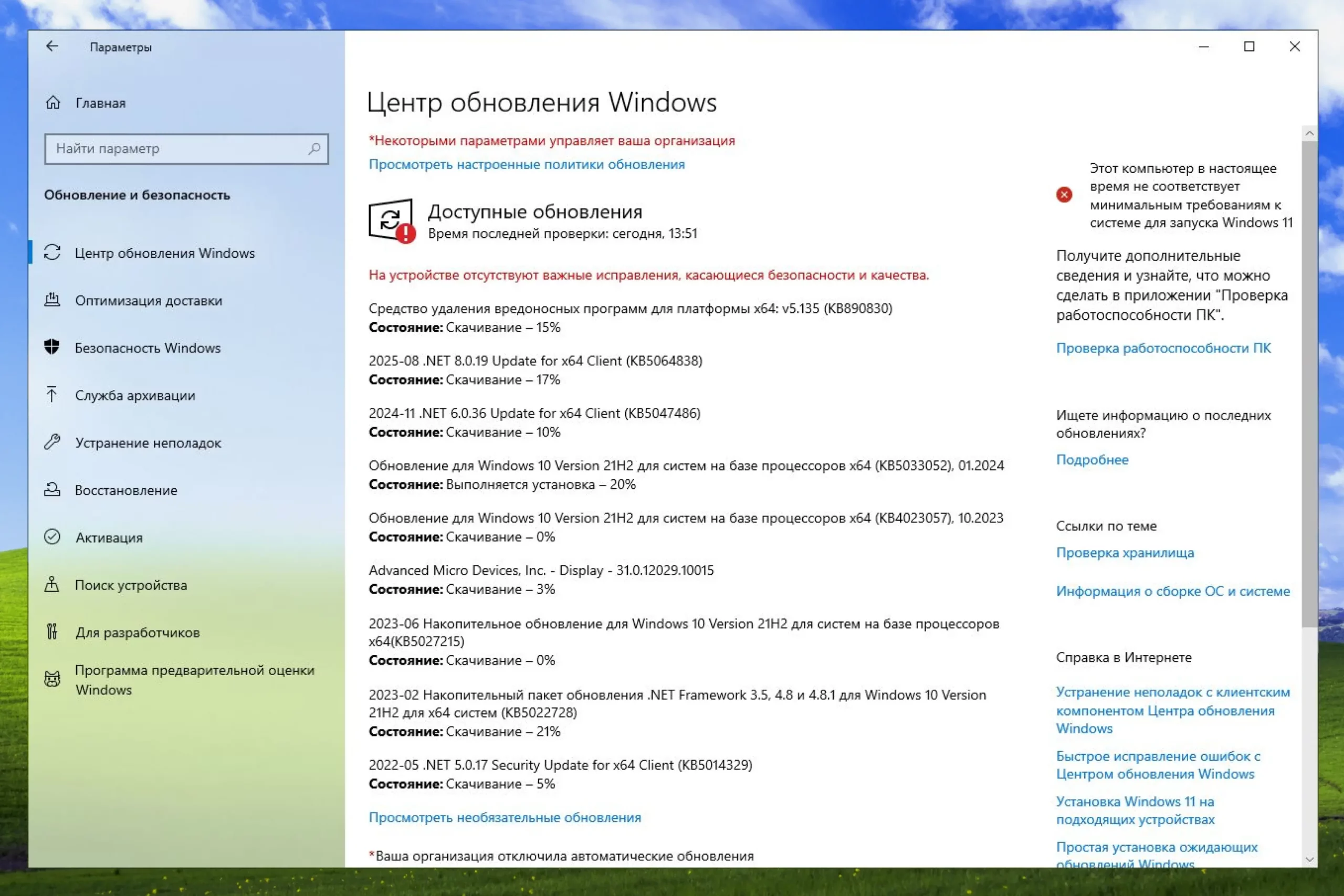Click the Home house icon
This screenshot has height=896, width=1344.
pyautogui.click(x=53, y=103)
